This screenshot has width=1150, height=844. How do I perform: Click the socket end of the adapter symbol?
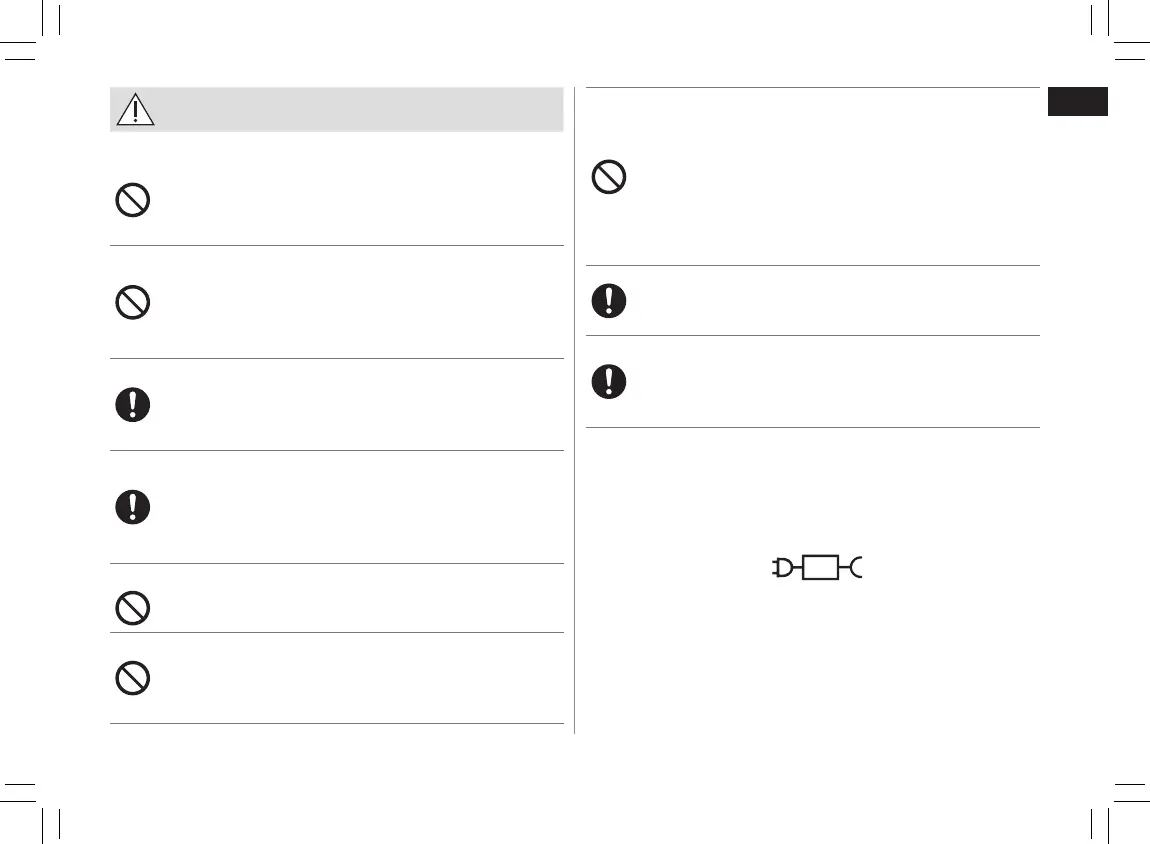pos(855,569)
